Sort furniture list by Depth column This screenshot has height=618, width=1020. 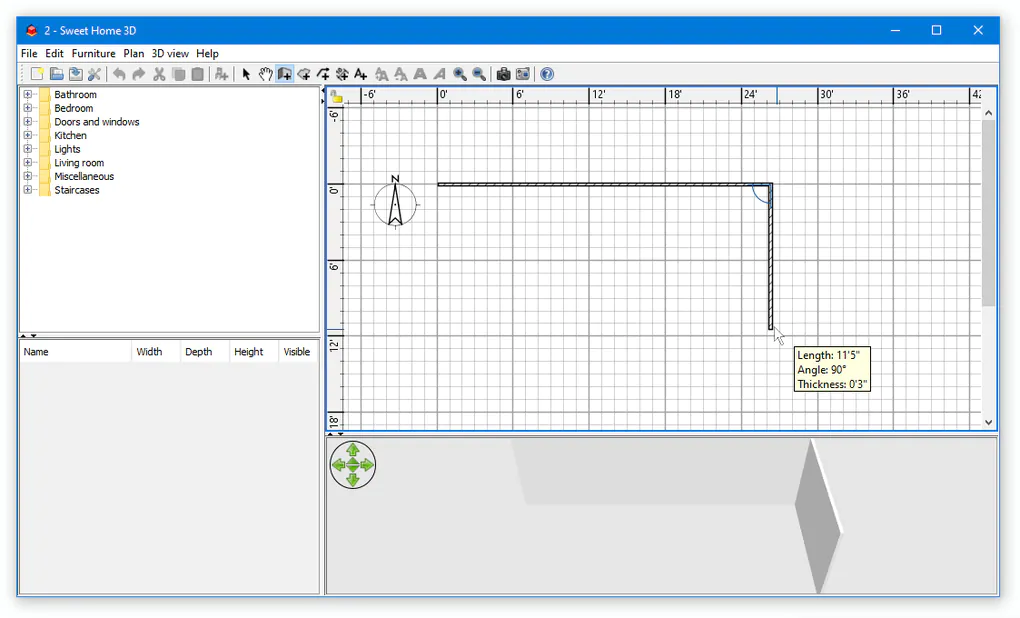click(x=204, y=352)
